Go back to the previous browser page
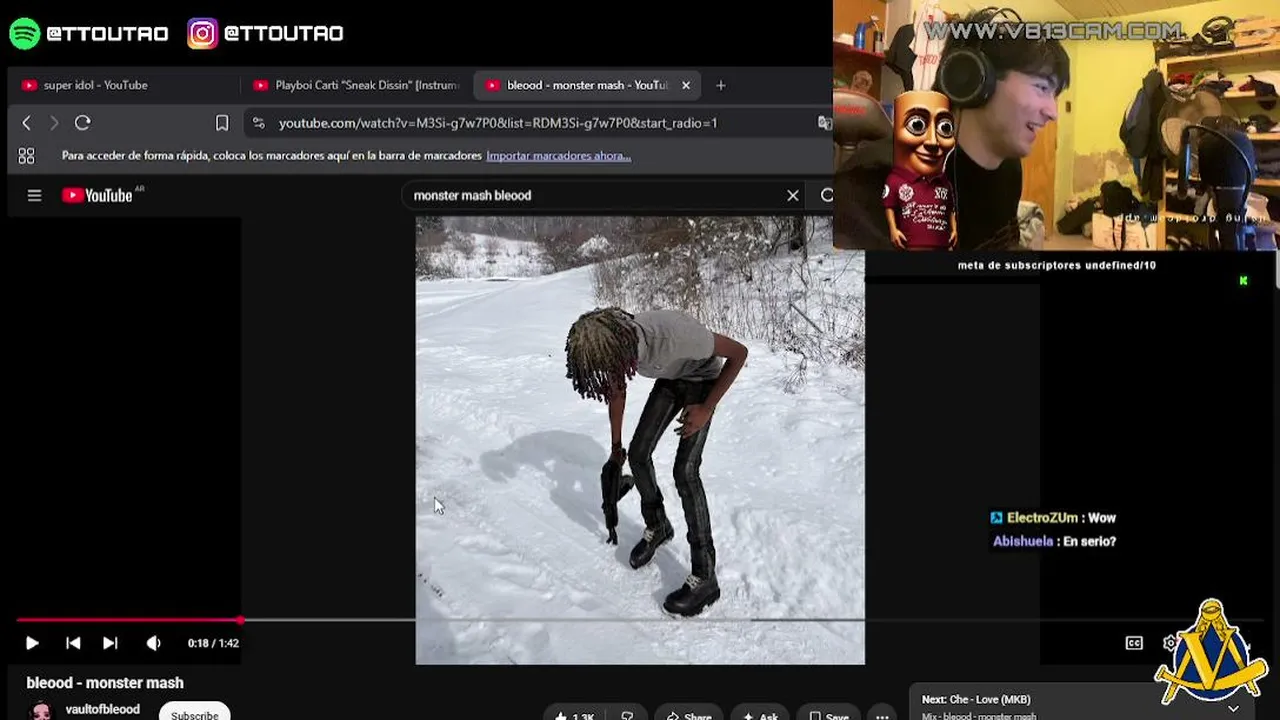This screenshot has height=720, width=1280. pos(27,123)
